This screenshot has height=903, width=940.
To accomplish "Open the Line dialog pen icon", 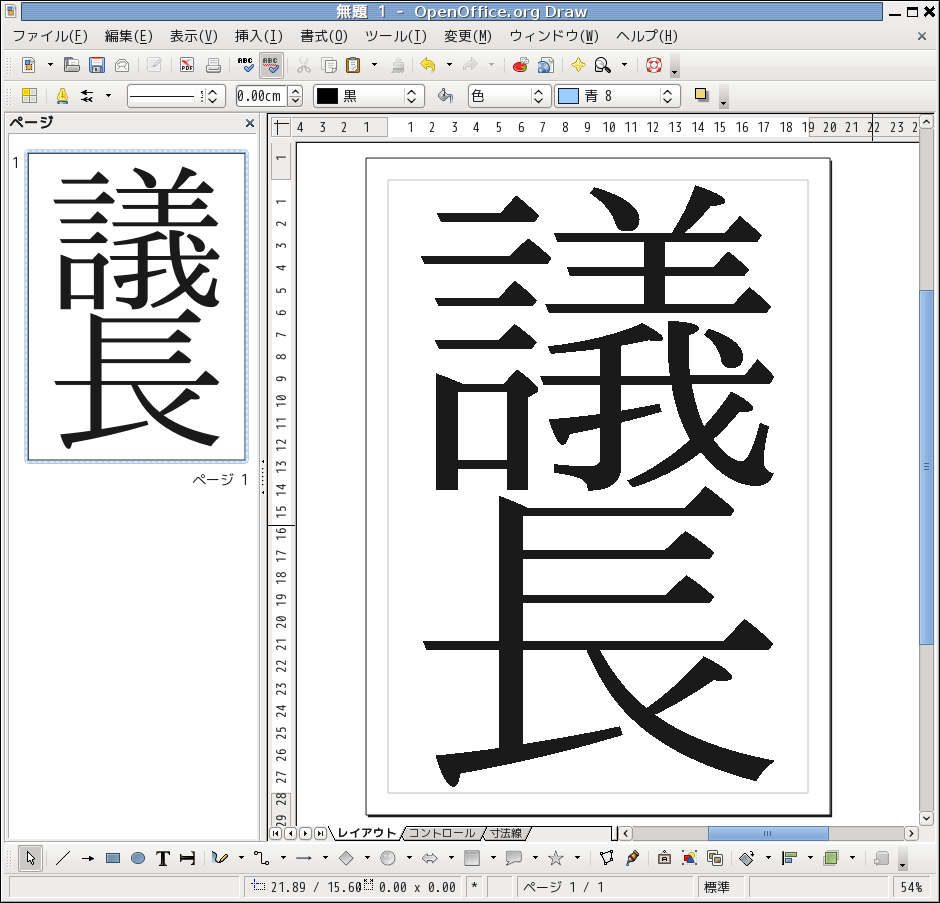I will (62, 96).
